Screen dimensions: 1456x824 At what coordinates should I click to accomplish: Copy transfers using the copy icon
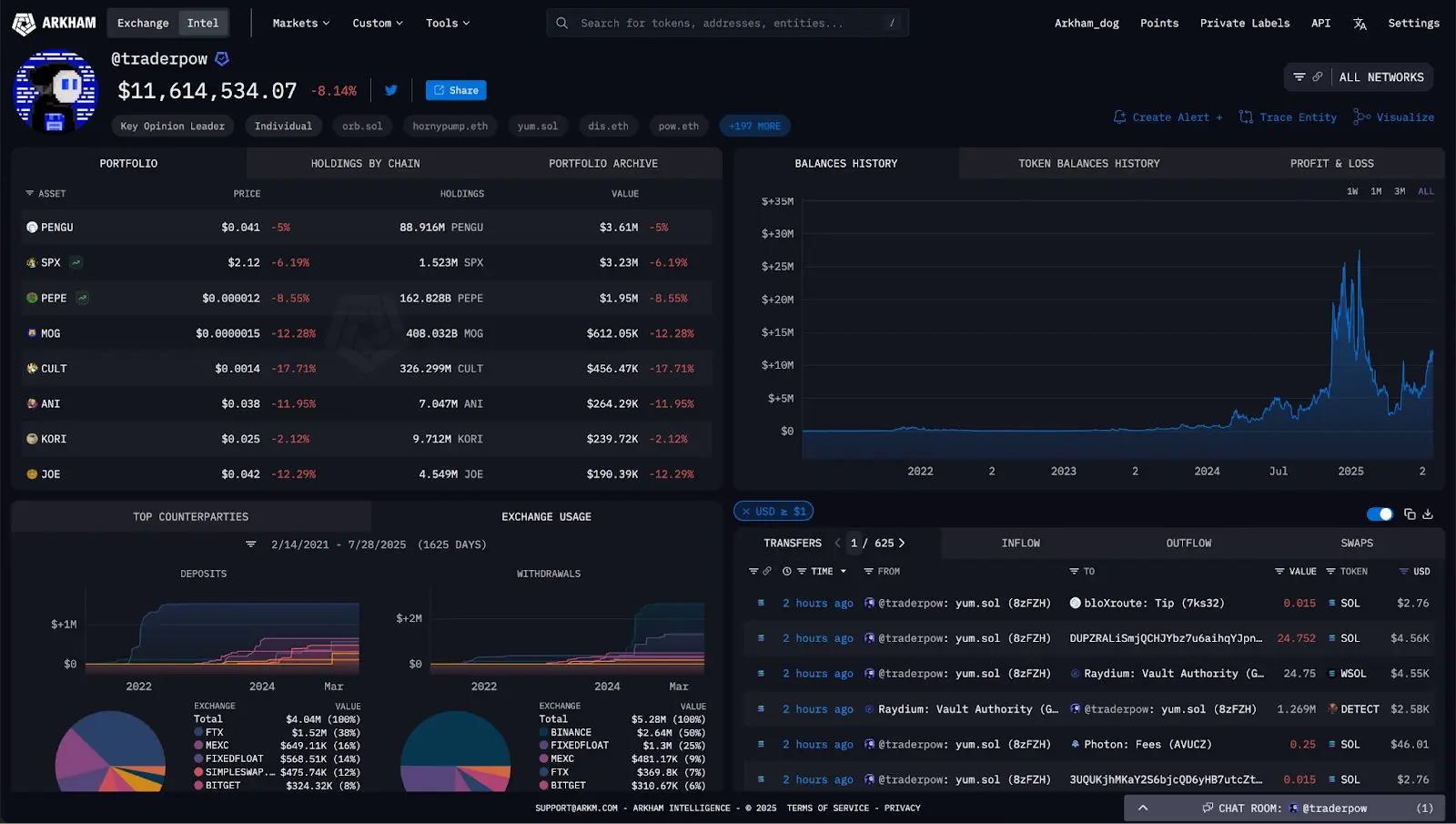coord(1410,514)
